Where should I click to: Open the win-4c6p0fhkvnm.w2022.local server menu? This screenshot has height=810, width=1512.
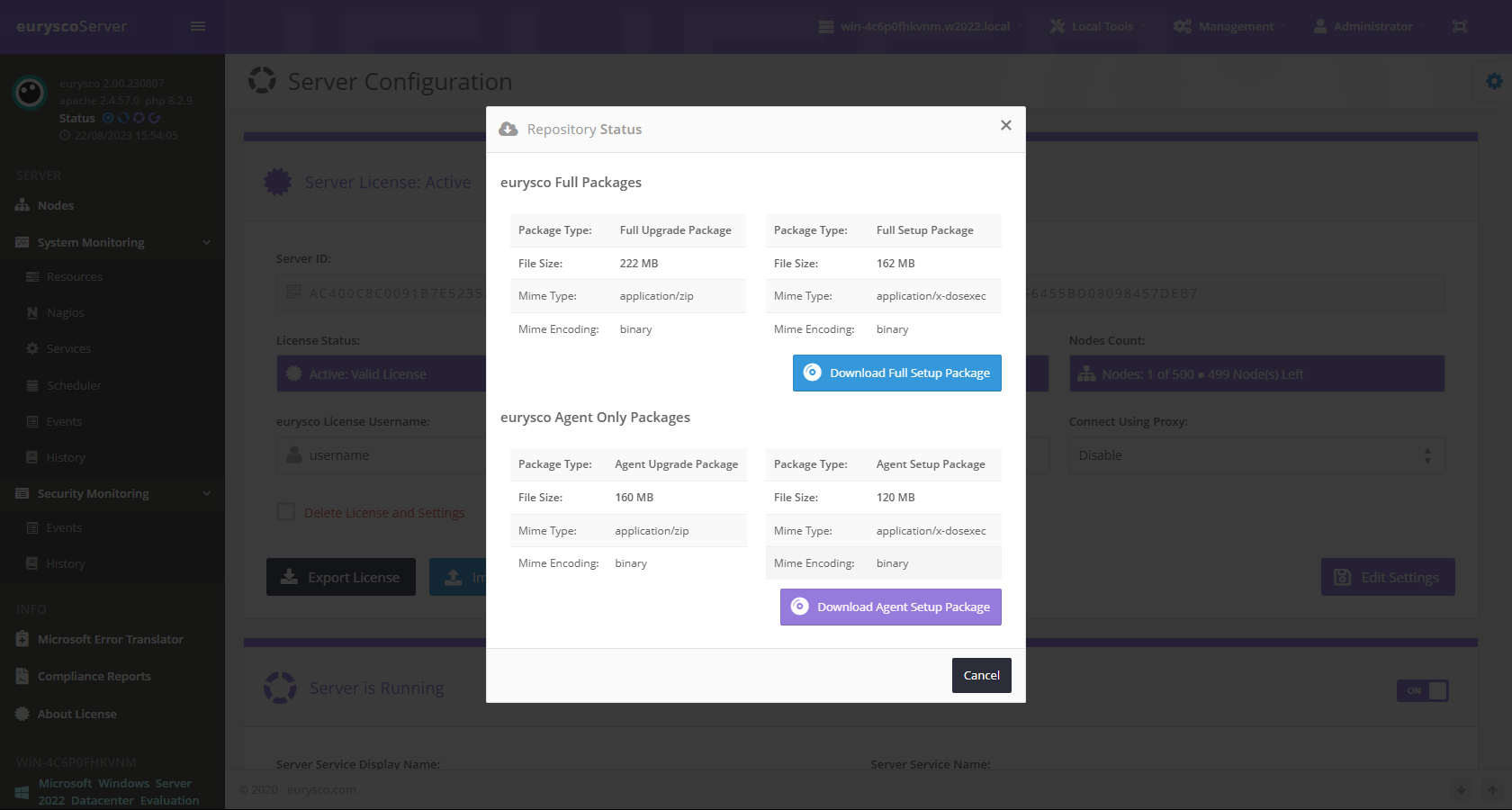coord(920,26)
